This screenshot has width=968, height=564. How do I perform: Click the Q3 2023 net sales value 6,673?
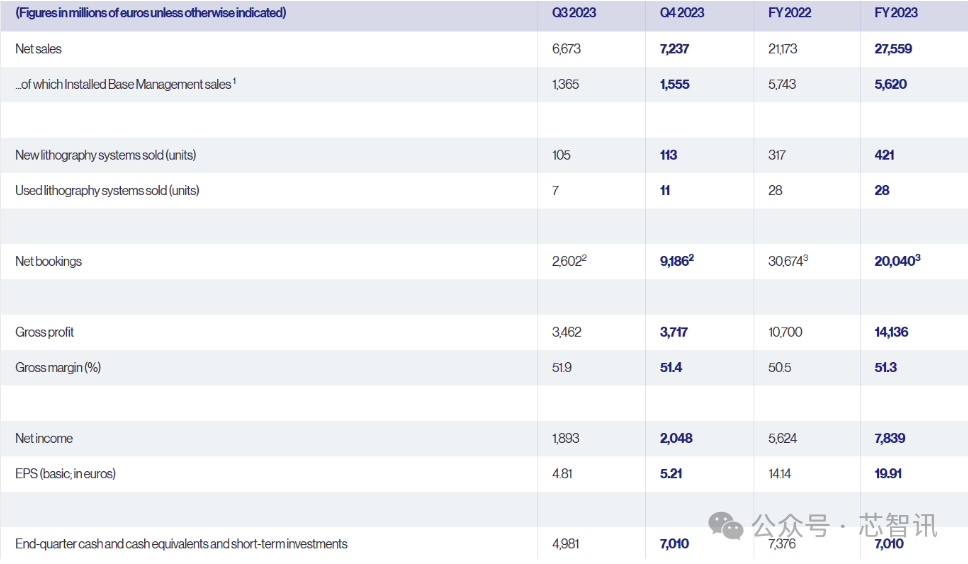pyautogui.click(x=566, y=49)
